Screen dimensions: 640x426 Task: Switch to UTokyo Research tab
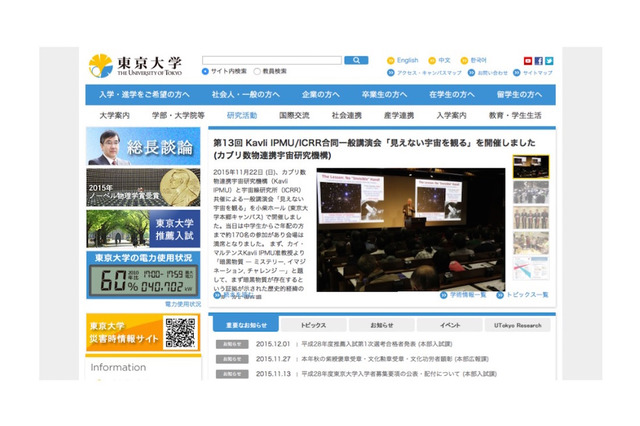[x=518, y=325]
